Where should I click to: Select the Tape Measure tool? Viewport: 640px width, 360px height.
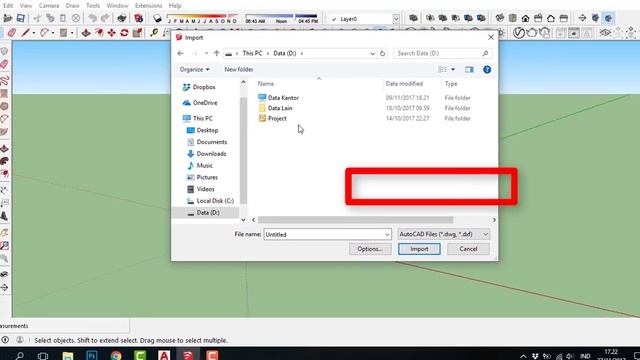point(154,33)
